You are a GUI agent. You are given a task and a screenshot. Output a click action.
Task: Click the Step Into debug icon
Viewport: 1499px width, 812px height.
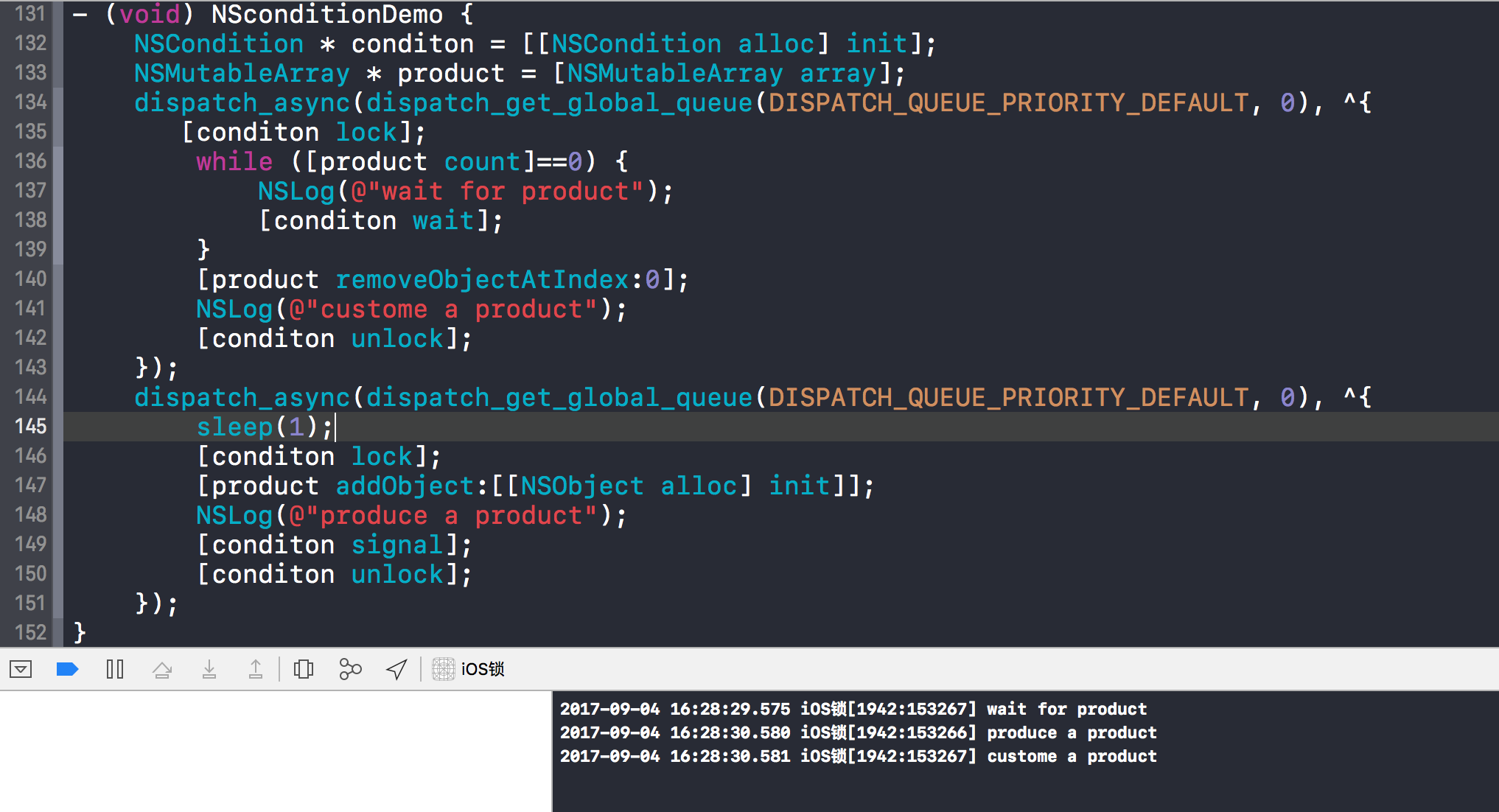[x=209, y=669]
